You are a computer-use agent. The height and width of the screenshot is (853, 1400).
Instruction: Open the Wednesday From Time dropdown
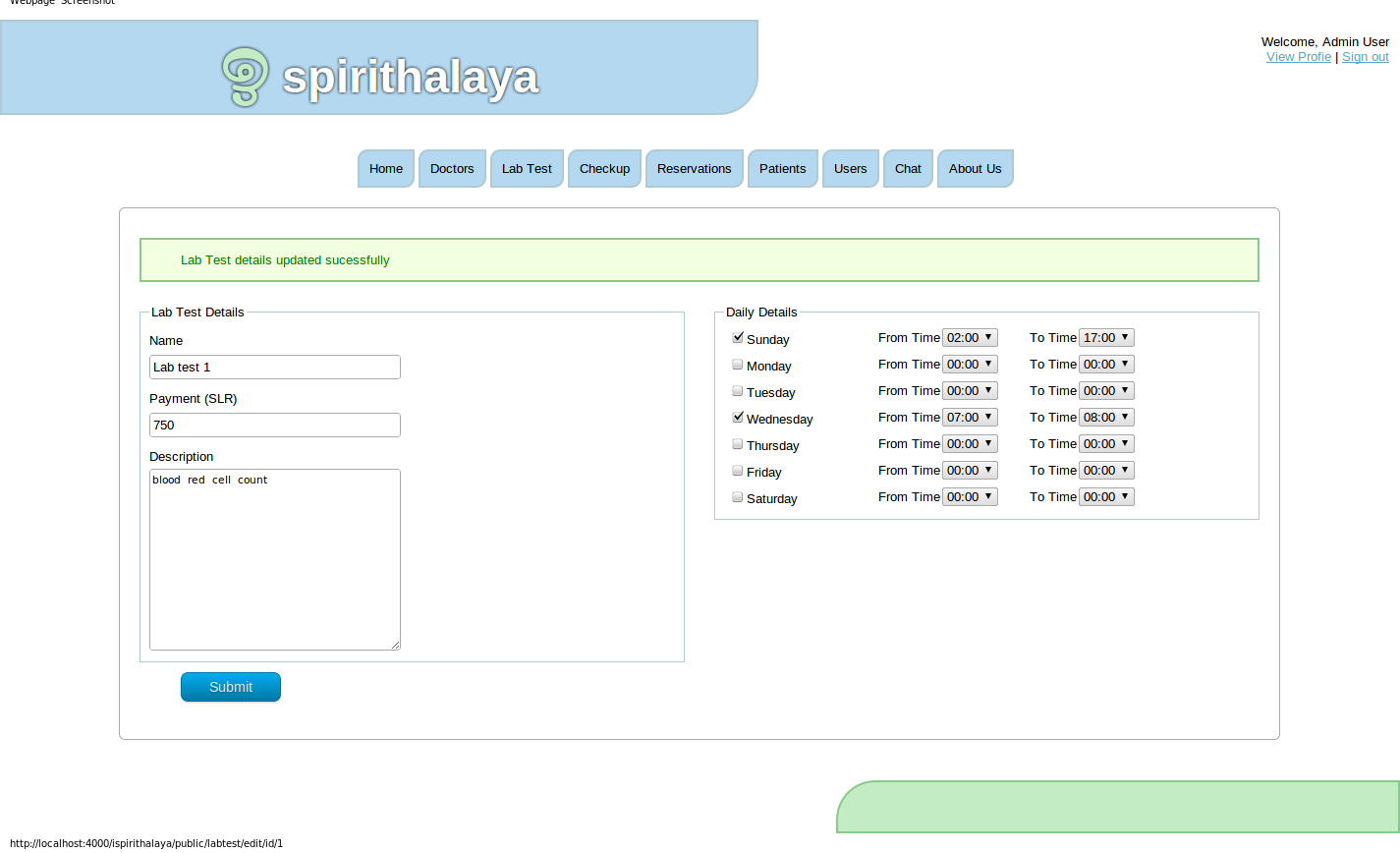[970, 417]
